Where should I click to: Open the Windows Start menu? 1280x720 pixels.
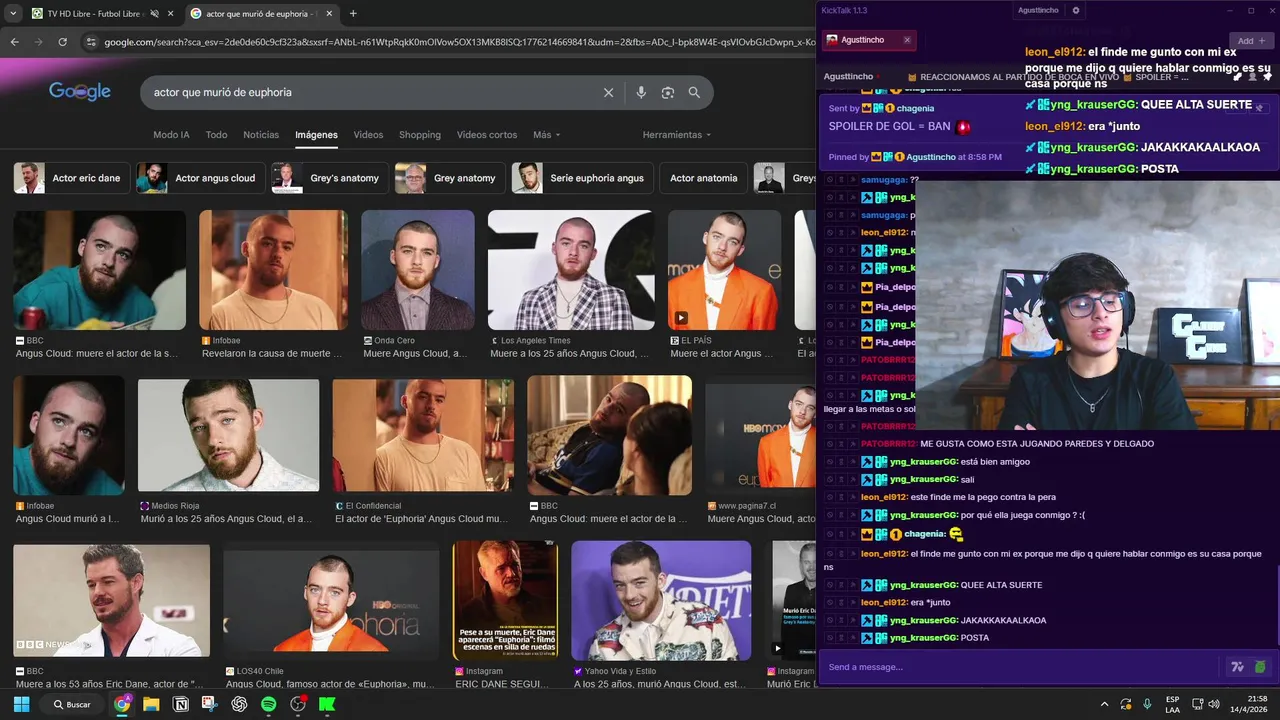click(21, 704)
